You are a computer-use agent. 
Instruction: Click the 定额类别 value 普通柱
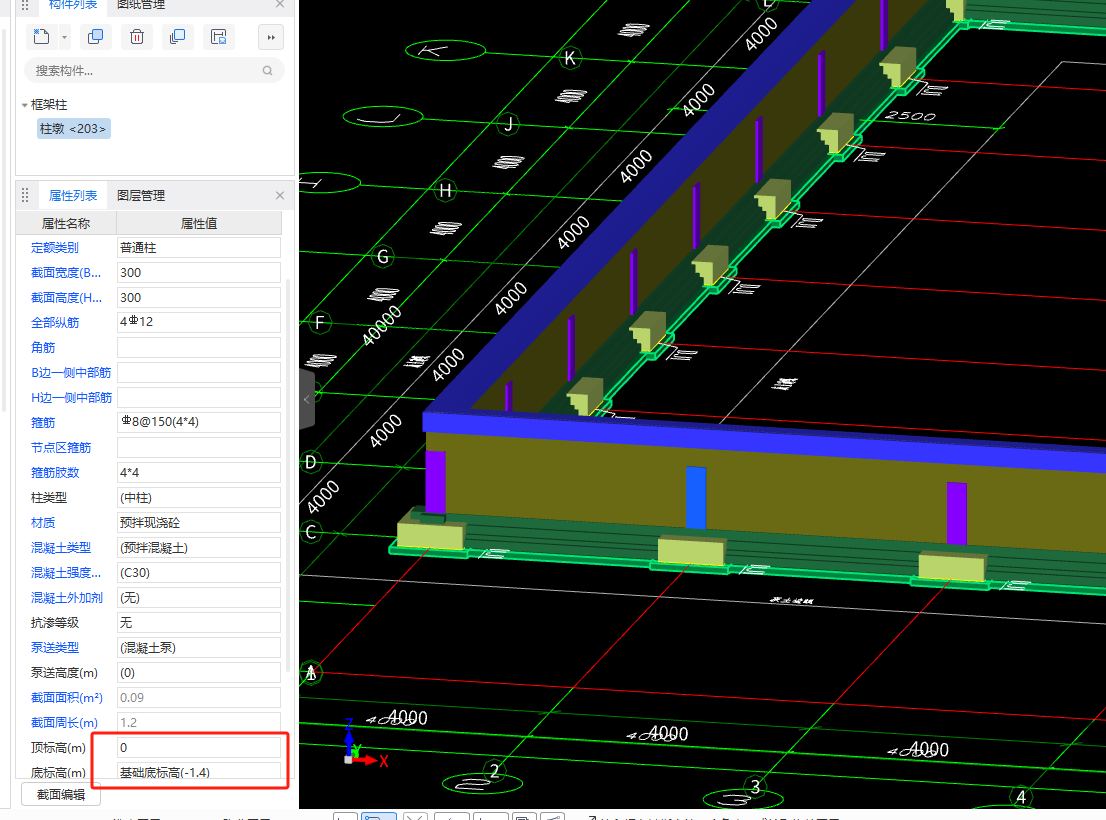pos(199,247)
